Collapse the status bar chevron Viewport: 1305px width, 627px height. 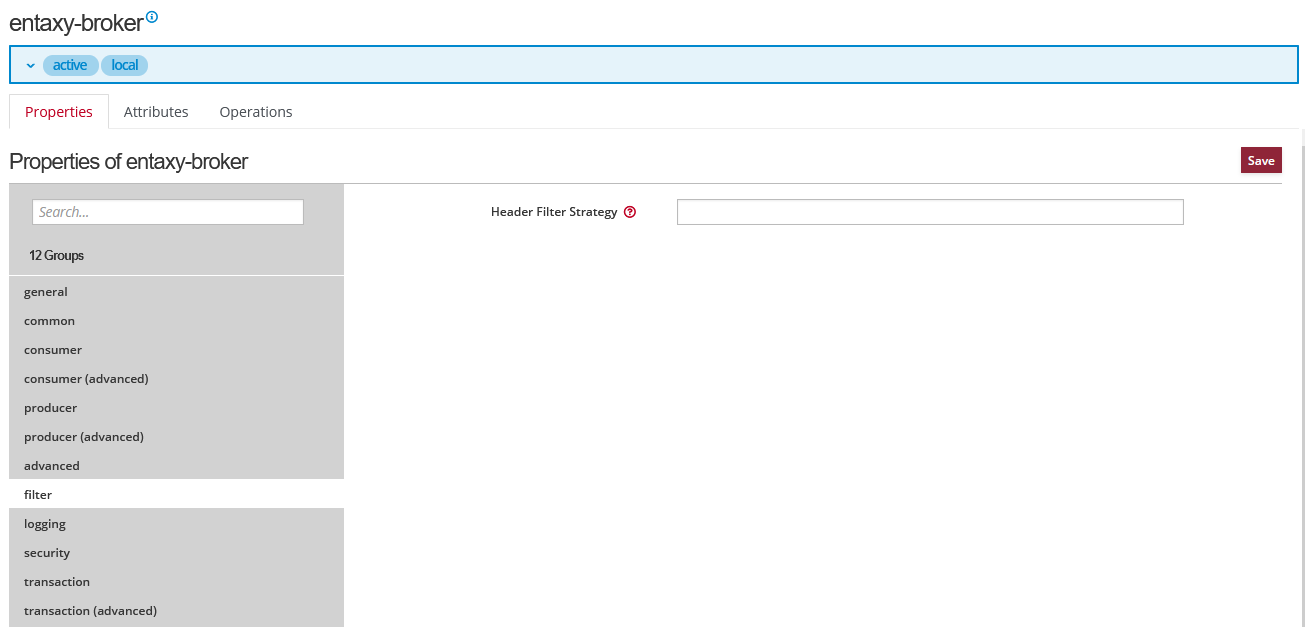click(x=30, y=66)
